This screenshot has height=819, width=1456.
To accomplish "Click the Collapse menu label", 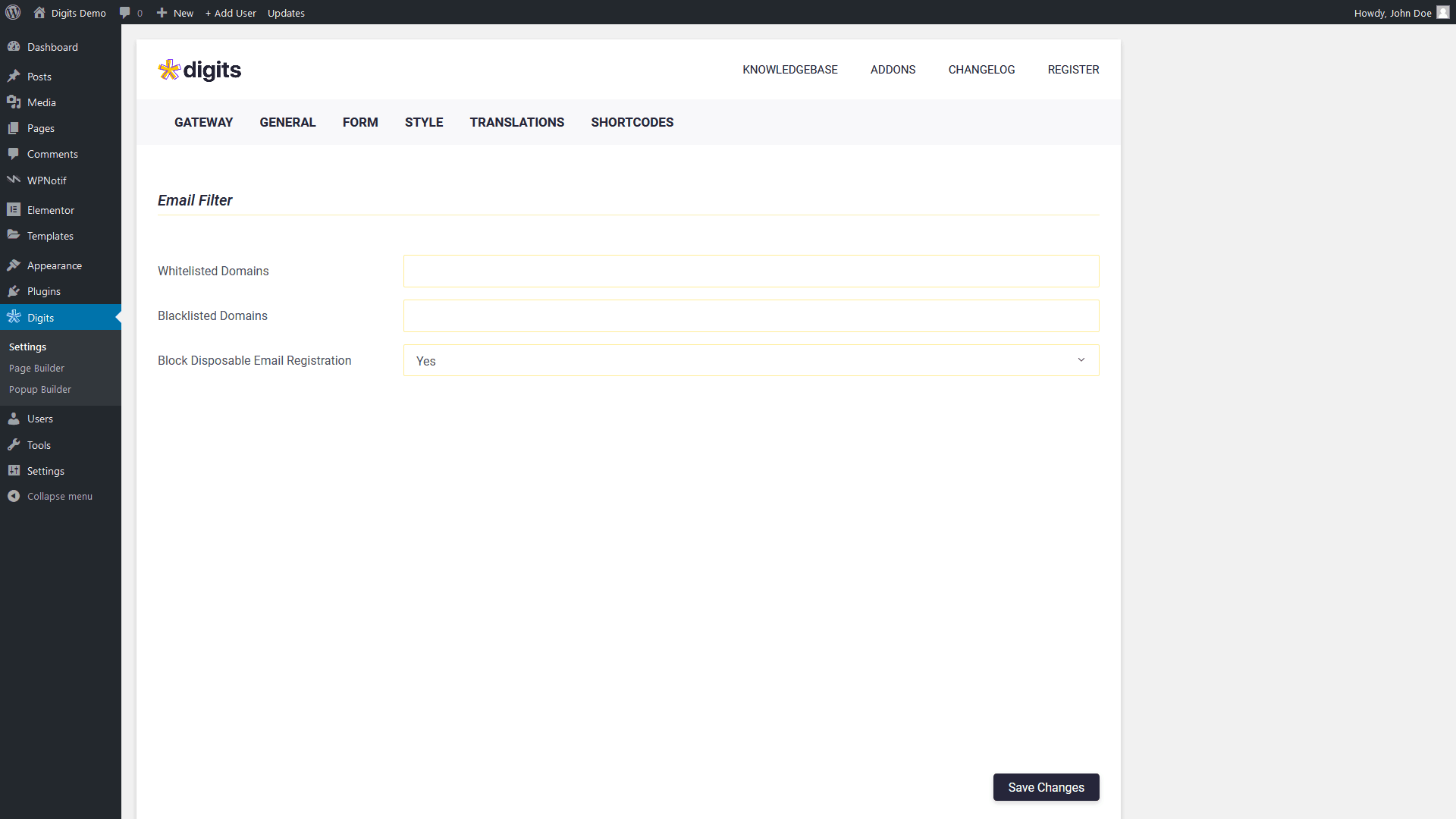I will pos(60,496).
